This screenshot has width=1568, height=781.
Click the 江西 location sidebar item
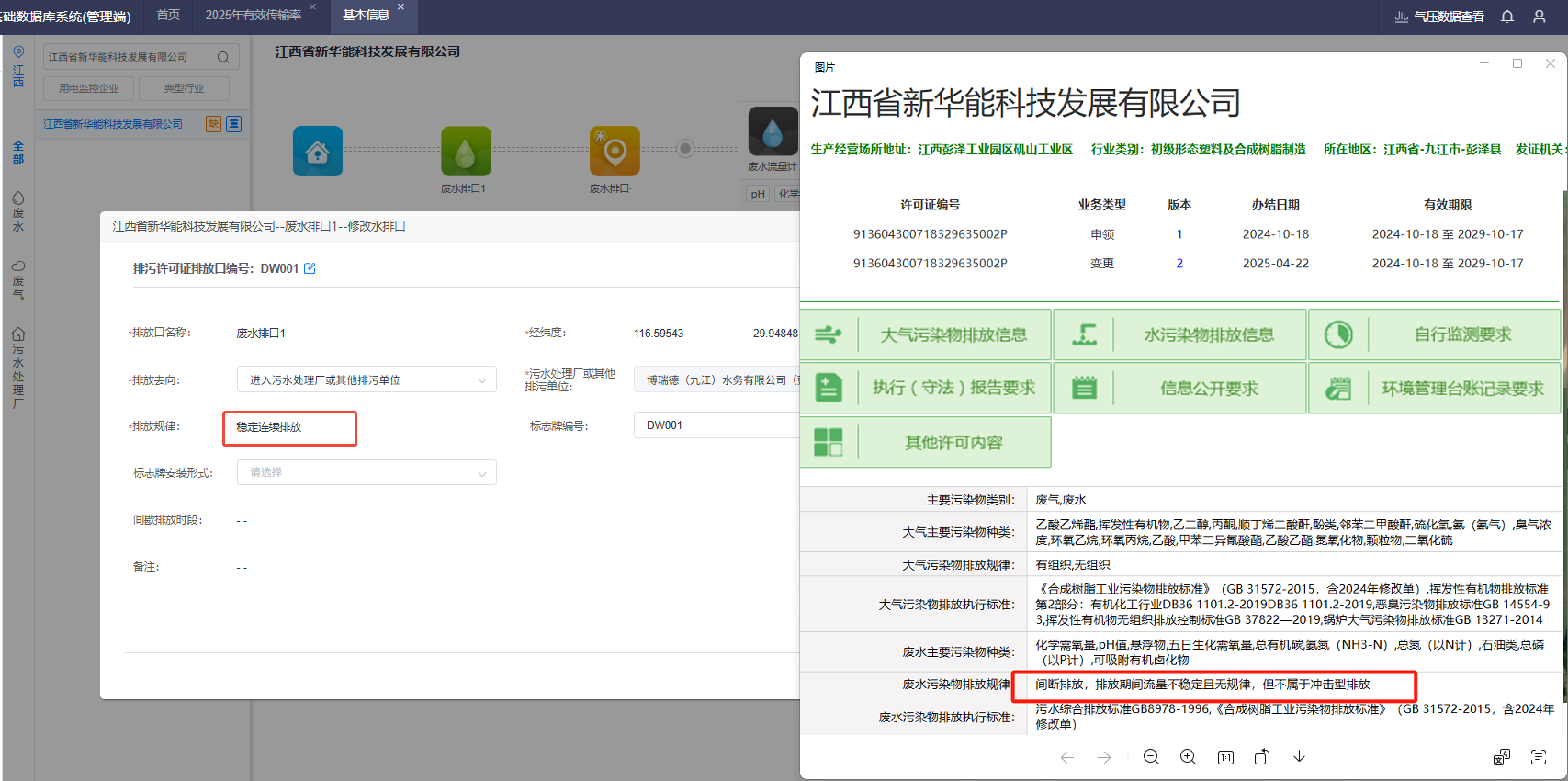click(18, 66)
